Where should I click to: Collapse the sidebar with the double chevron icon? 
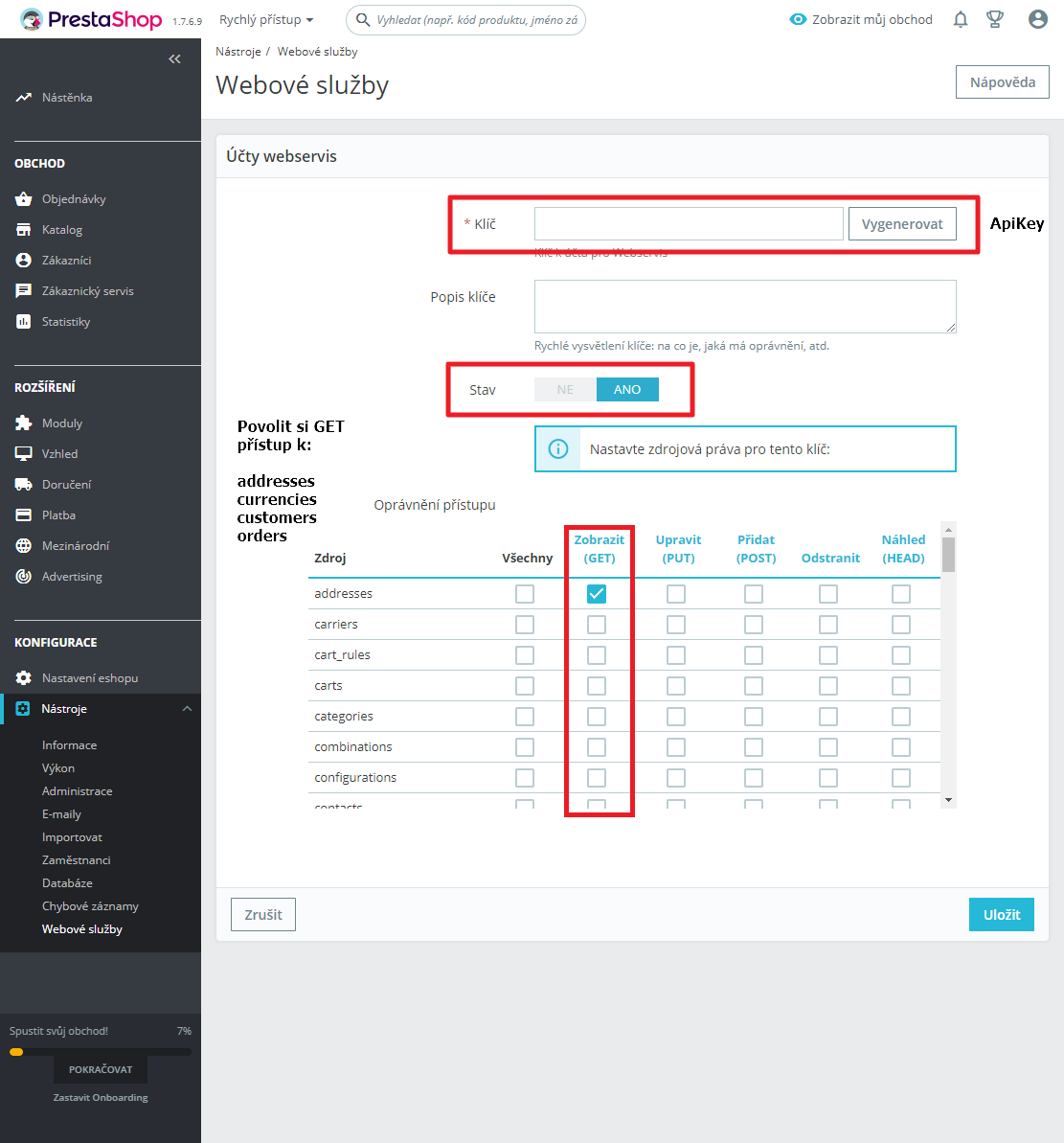(175, 59)
